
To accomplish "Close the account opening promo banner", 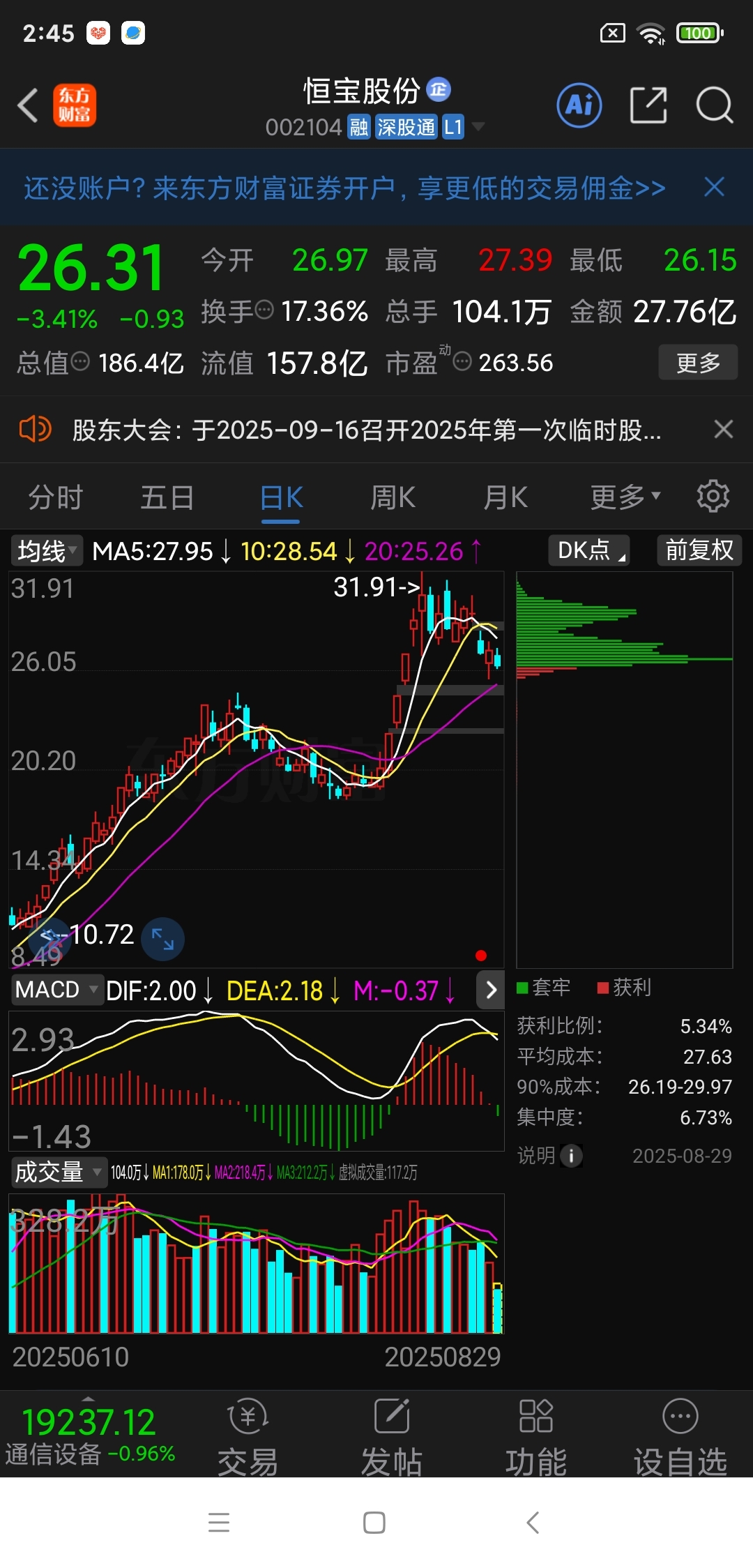I will pyautogui.click(x=715, y=187).
